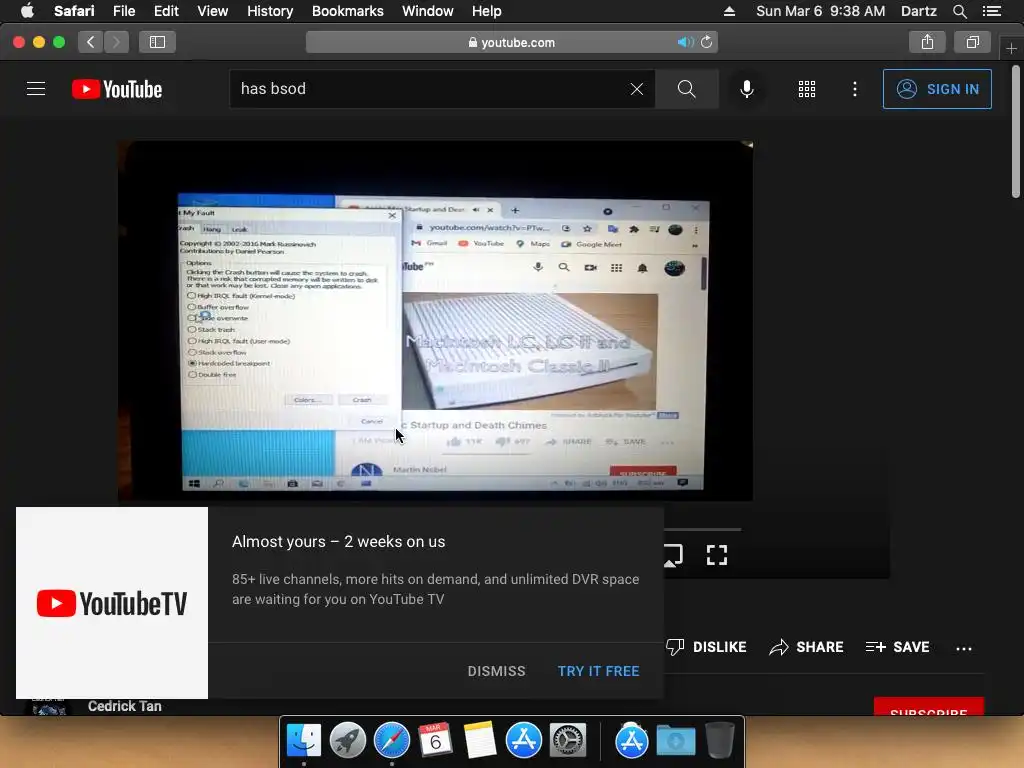The height and width of the screenshot is (768, 1024).
Task: Open Notification Center list icon
Action: pos(992,11)
